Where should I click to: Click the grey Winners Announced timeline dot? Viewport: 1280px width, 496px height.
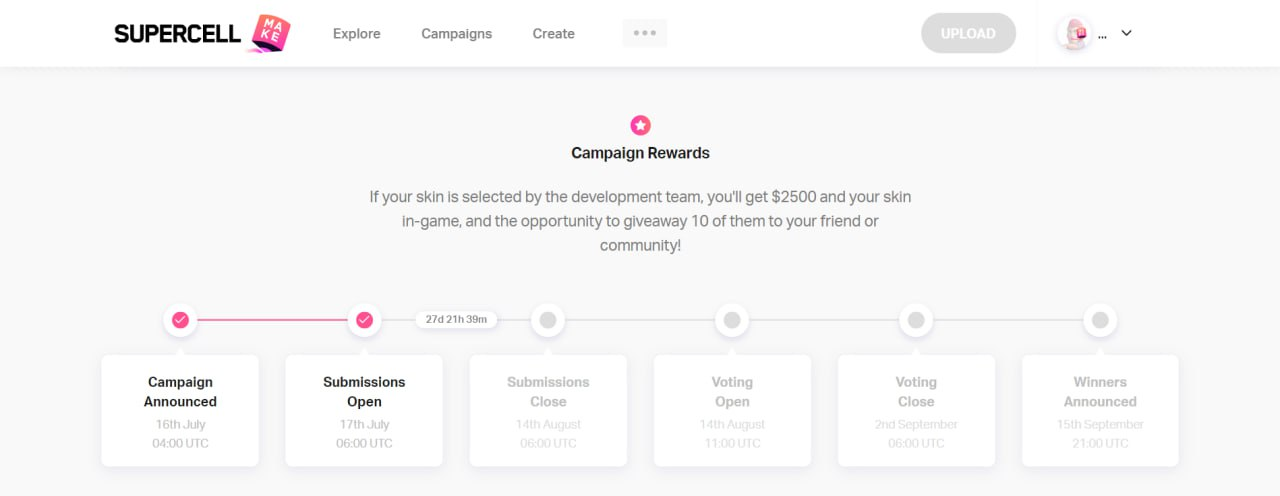[1100, 320]
